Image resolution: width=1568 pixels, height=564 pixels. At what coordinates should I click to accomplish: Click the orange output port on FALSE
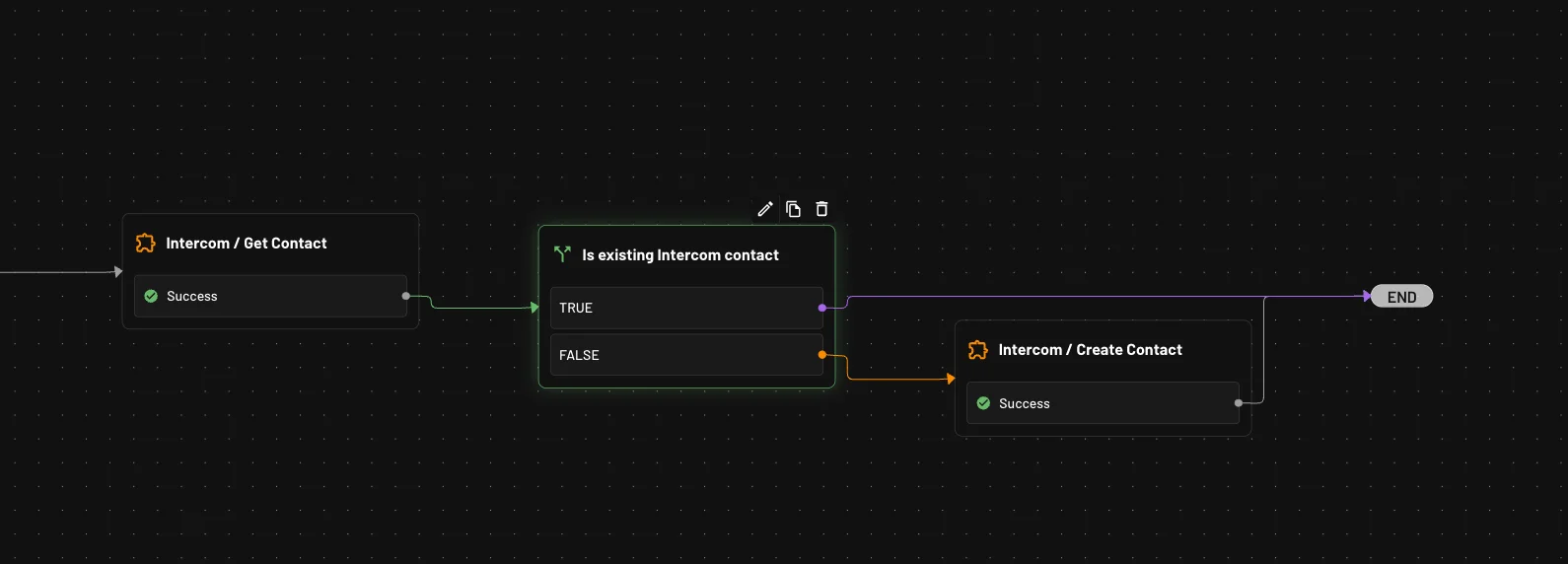[822, 355]
